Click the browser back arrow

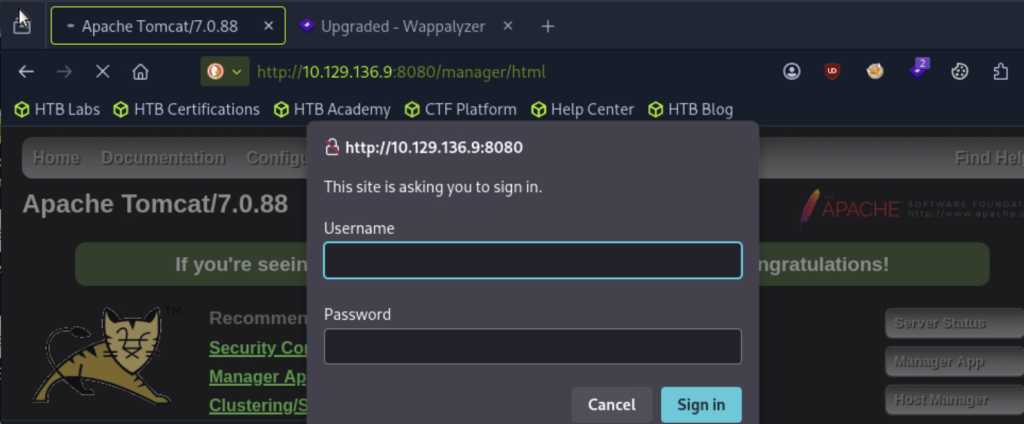(x=26, y=72)
